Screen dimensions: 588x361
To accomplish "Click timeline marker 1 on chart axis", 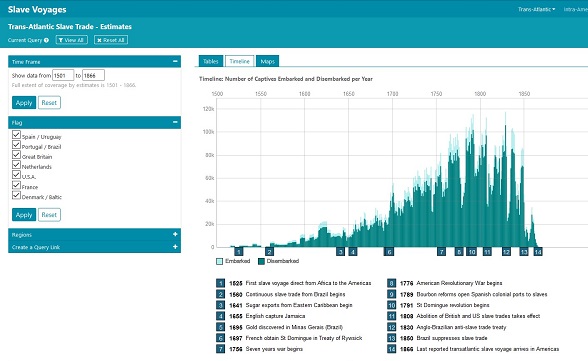I will [239, 252].
